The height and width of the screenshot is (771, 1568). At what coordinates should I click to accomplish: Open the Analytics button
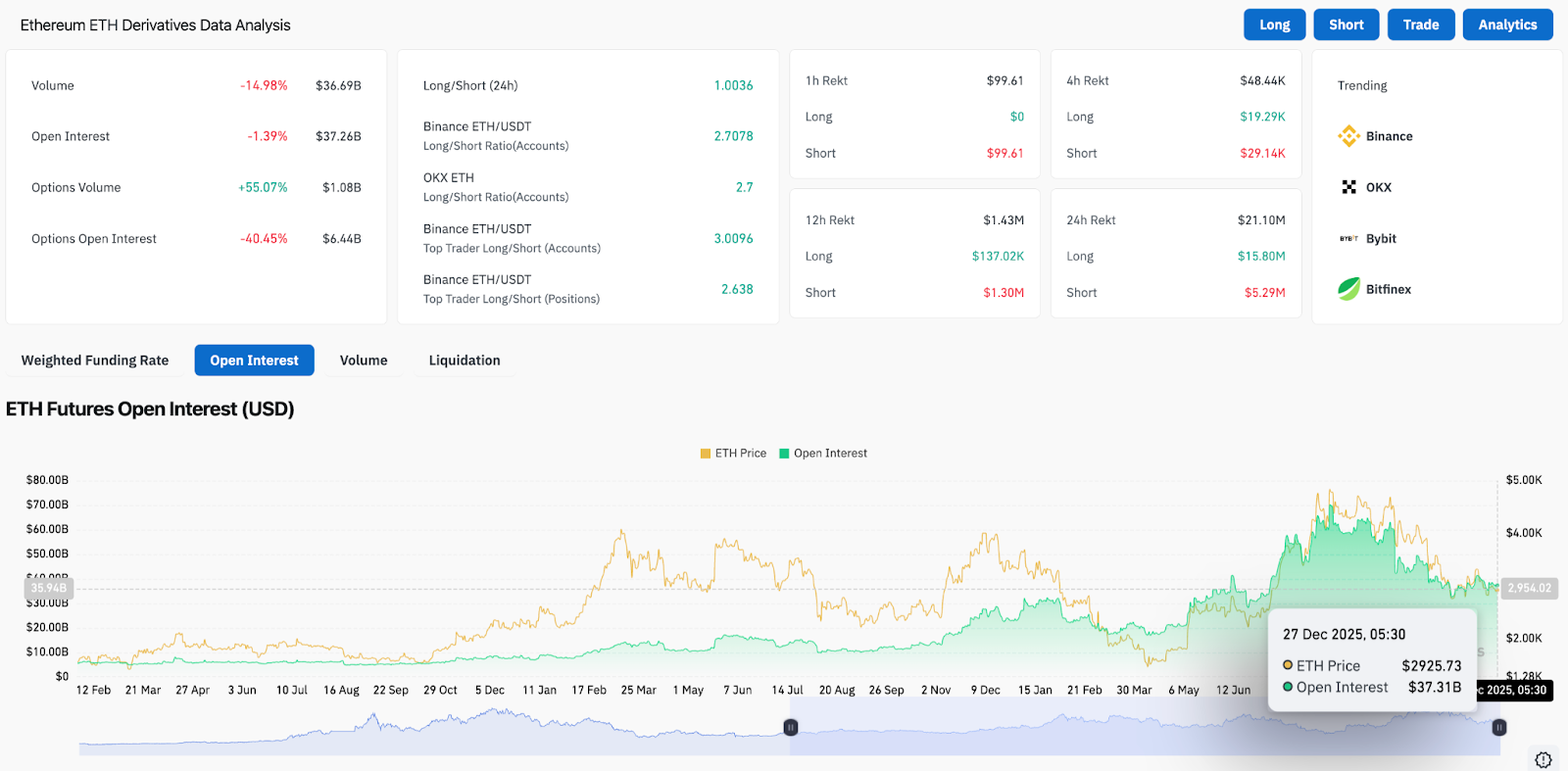pyautogui.click(x=1507, y=24)
